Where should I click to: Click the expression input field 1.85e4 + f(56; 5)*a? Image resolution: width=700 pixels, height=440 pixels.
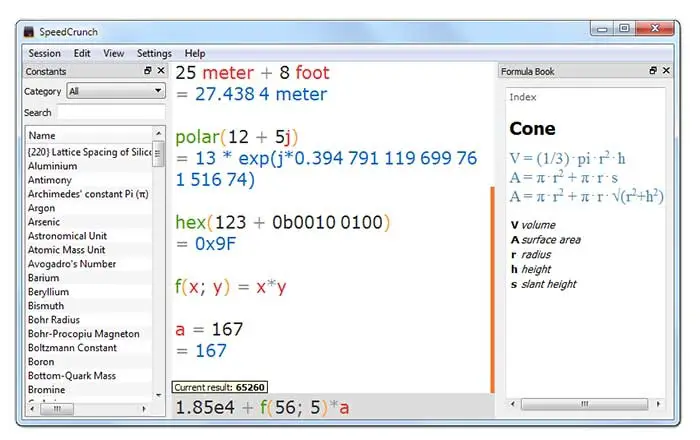[333, 407]
